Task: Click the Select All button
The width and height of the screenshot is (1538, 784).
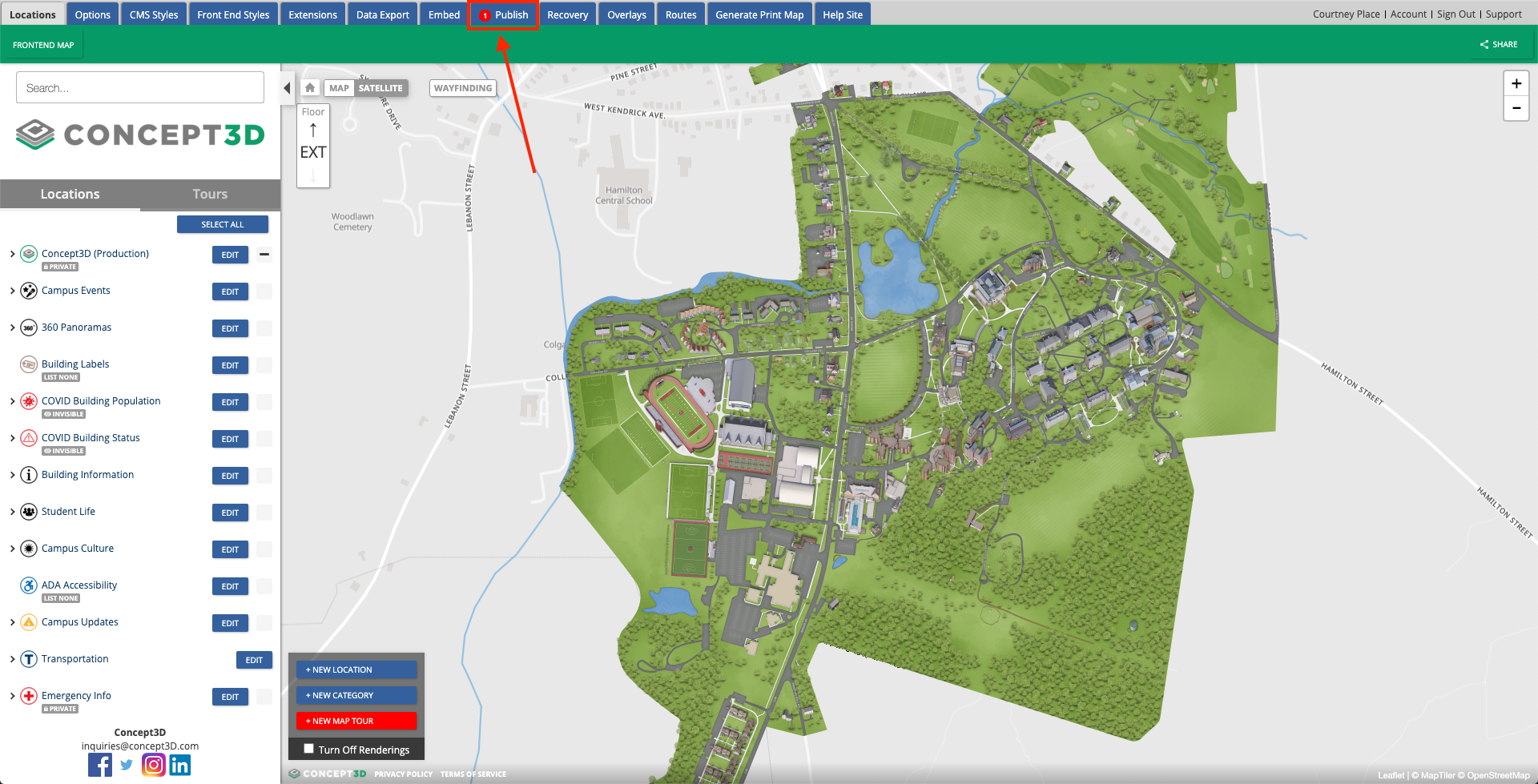Action: point(223,224)
